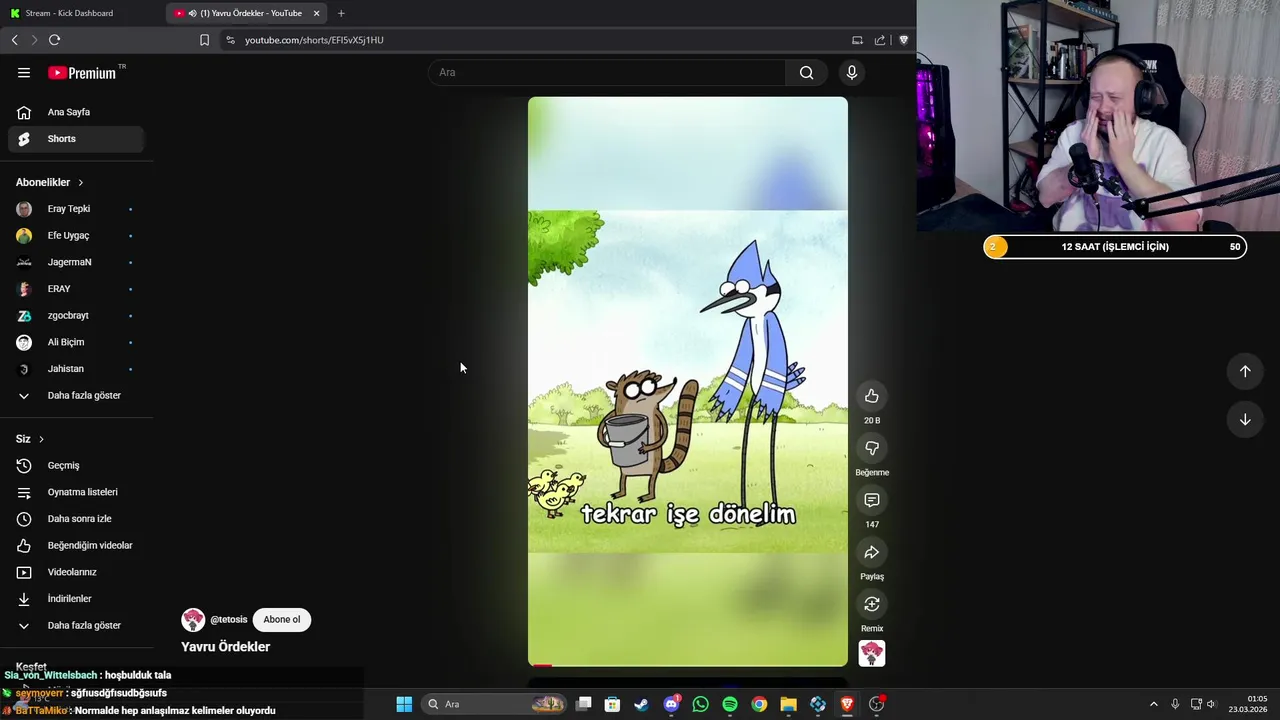Open Steam from the taskbar
The image size is (1280, 720).
(641, 704)
